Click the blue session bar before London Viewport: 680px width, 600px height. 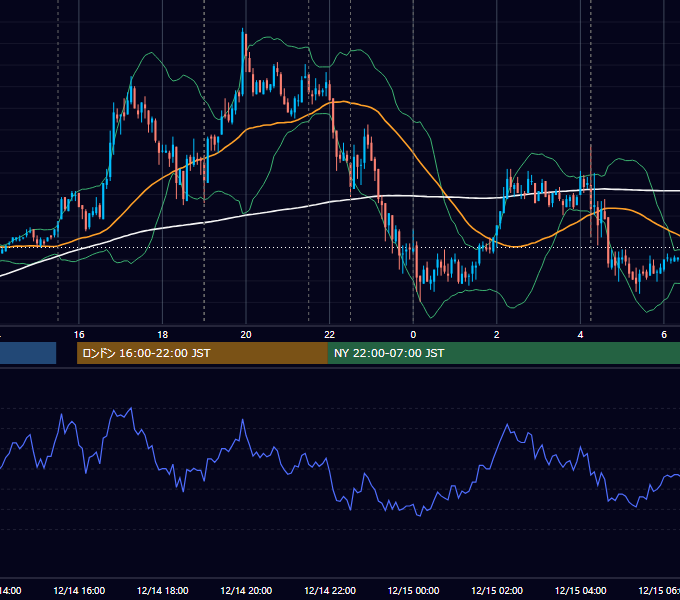28,353
